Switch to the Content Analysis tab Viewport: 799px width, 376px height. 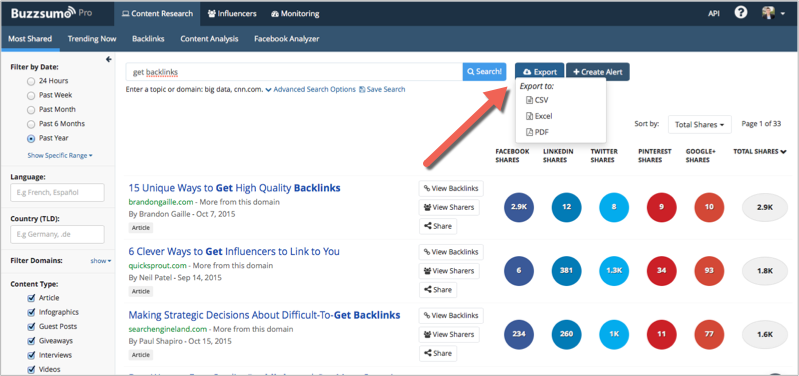pyautogui.click(x=209, y=39)
